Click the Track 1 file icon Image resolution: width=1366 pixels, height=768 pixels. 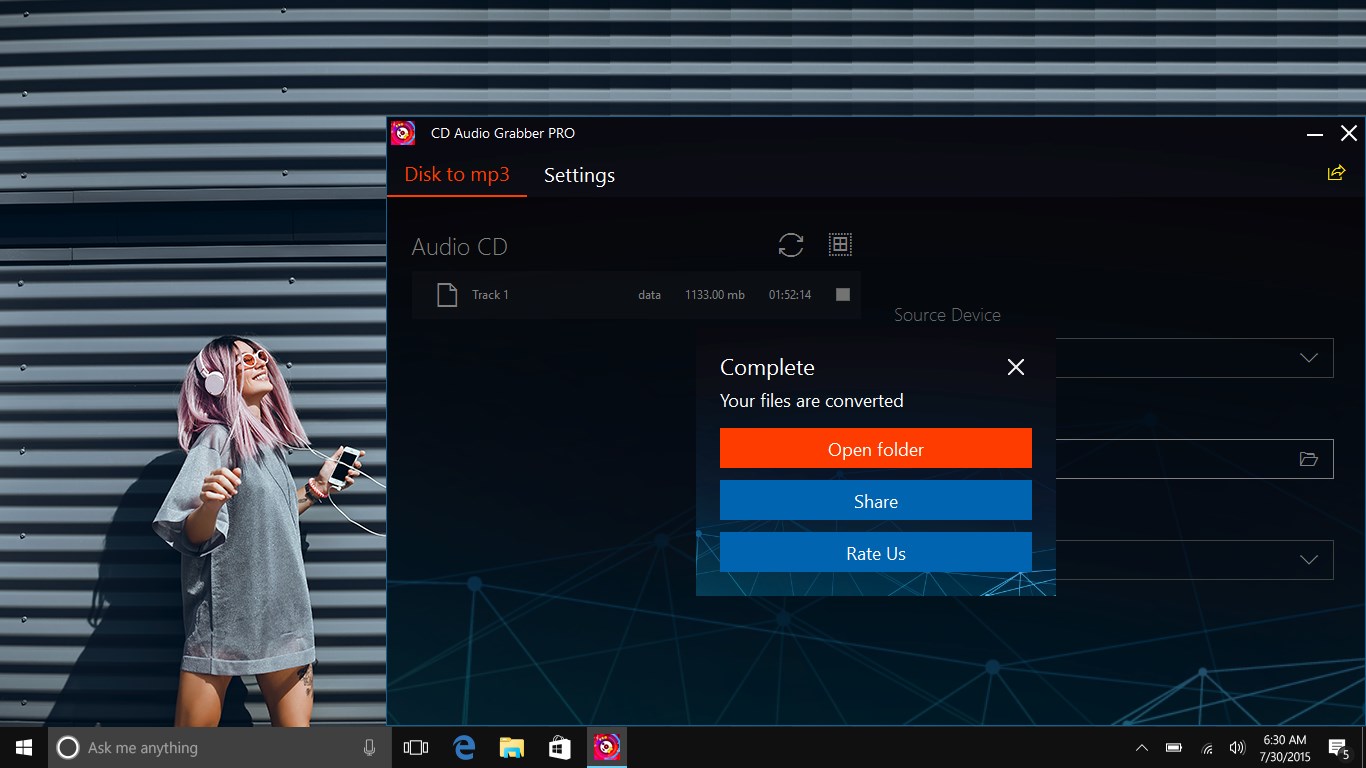coord(446,294)
